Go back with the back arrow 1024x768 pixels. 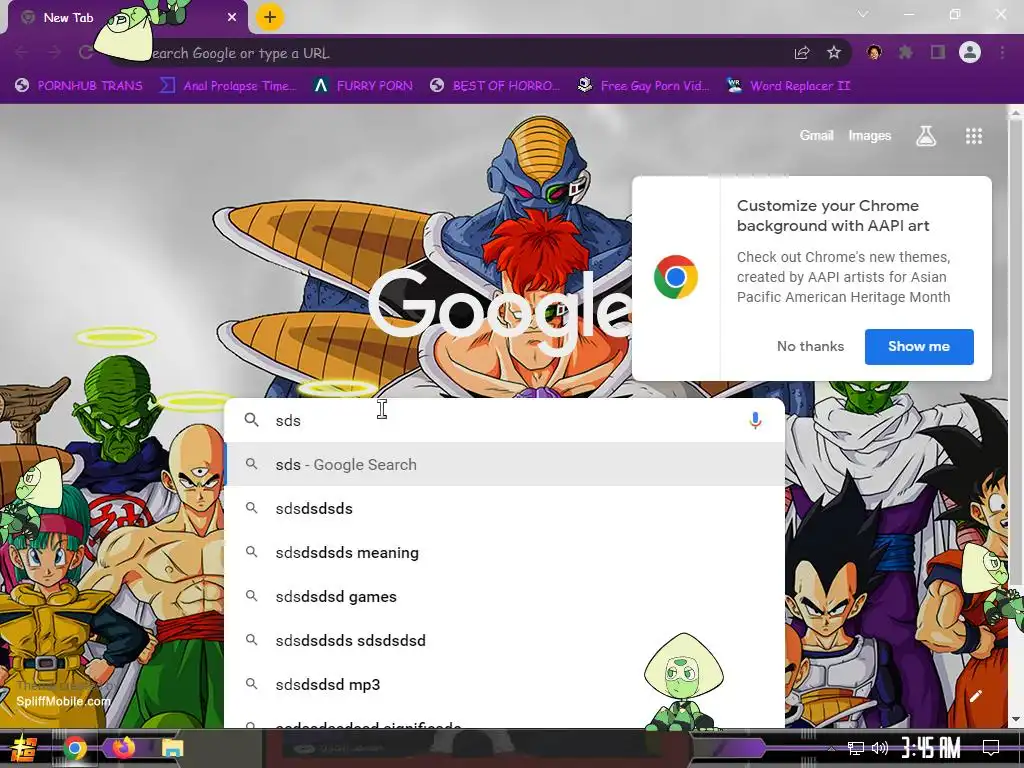click(x=22, y=53)
